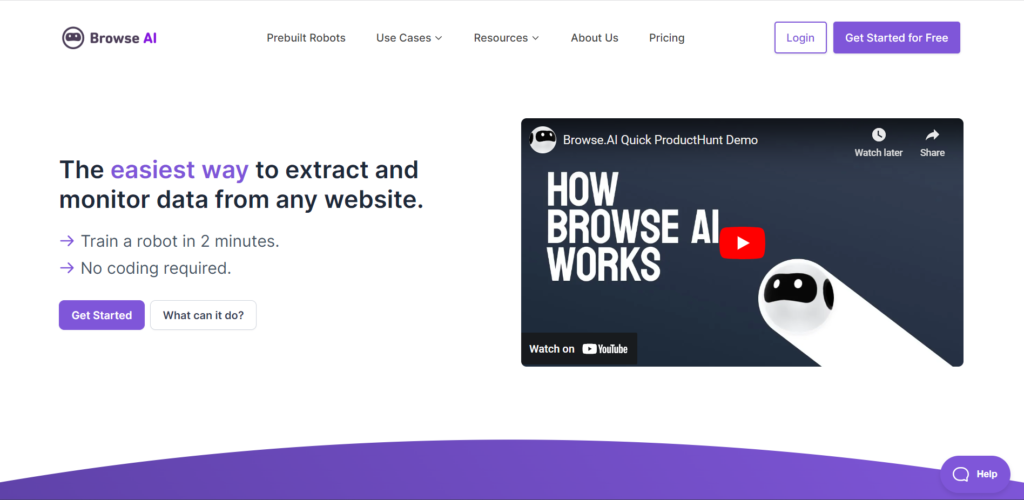
Task: Click the Get Started for Free button
Action: [896, 38]
